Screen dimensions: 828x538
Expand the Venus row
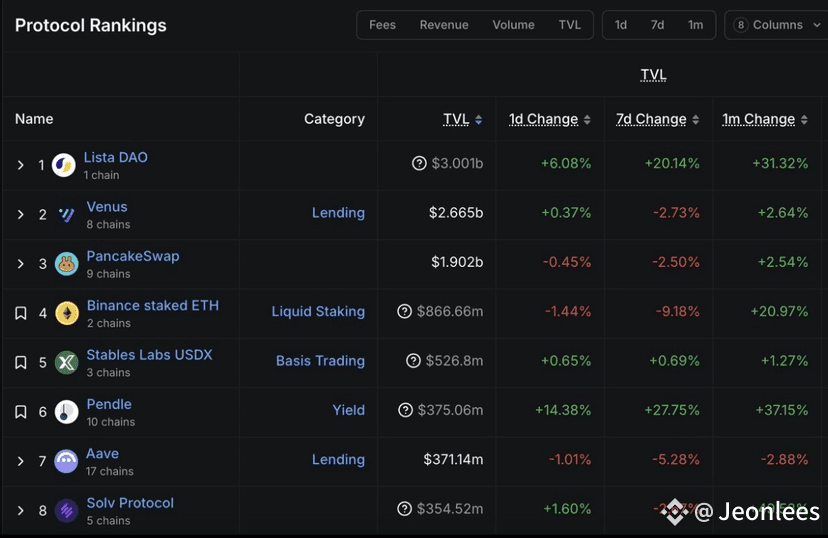click(21, 214)
